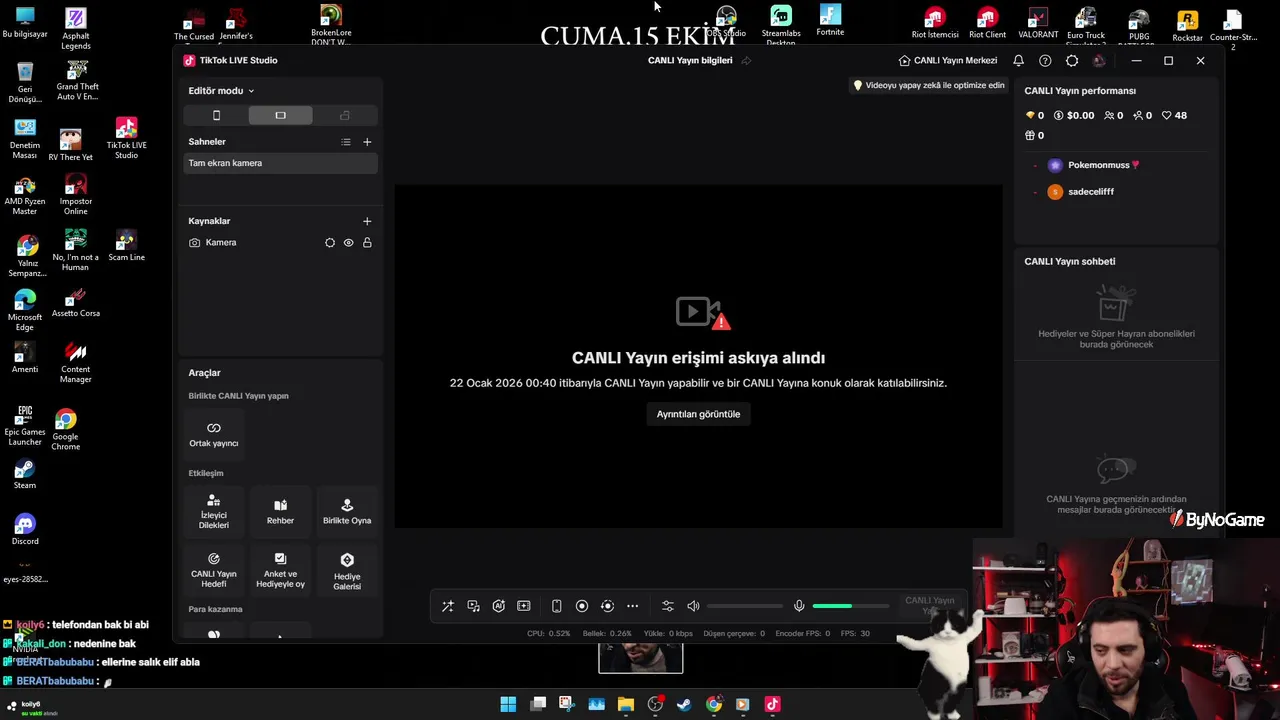Open the settings gear in title bar
This screenshot has height=720, width=1280.
point(1072,60)
